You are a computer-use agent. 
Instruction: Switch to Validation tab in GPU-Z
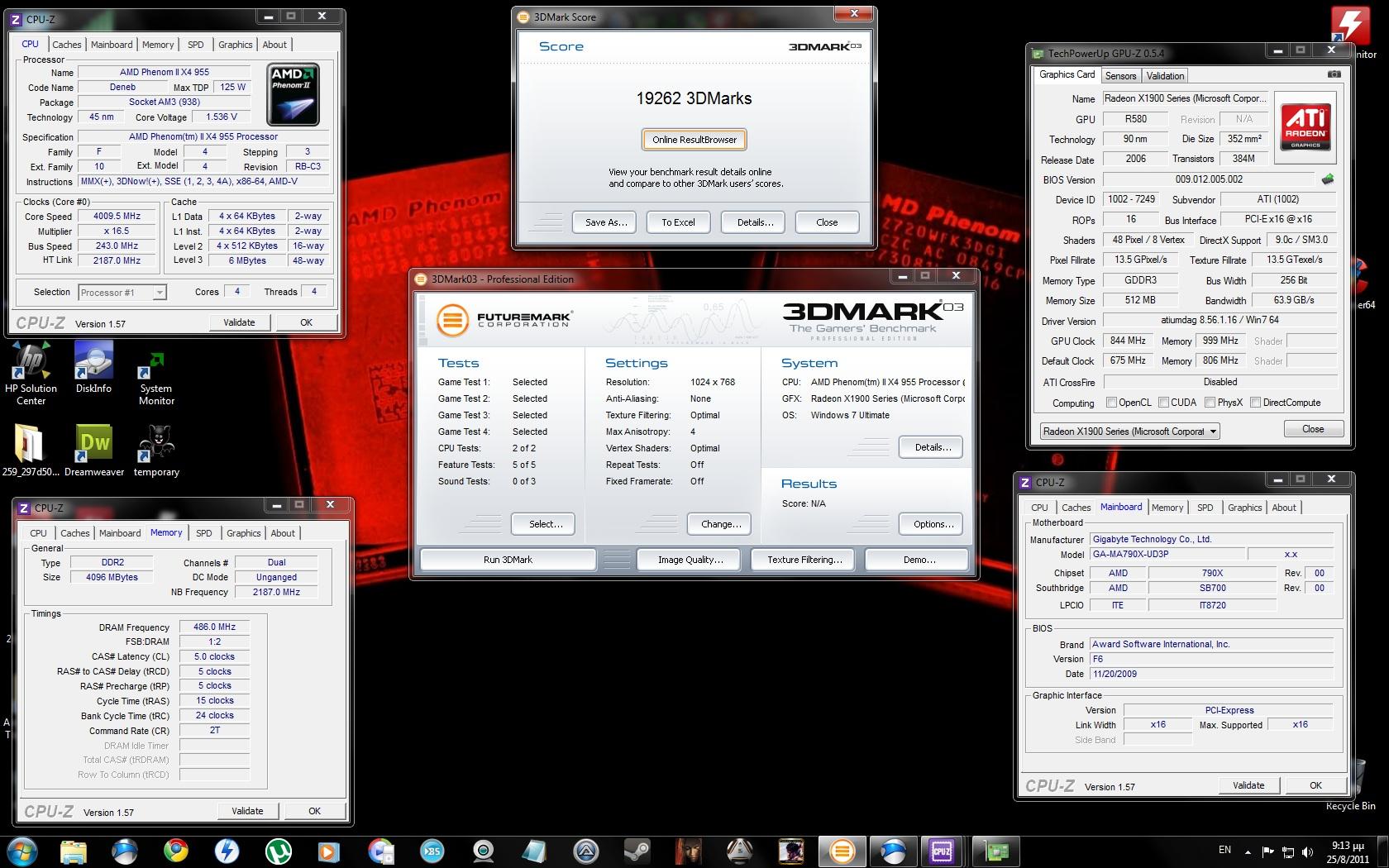[x=1165, y=75]
